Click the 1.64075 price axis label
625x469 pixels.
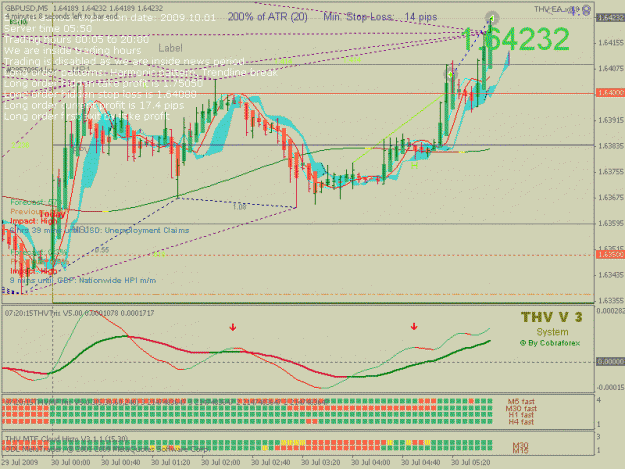[611, 69]
